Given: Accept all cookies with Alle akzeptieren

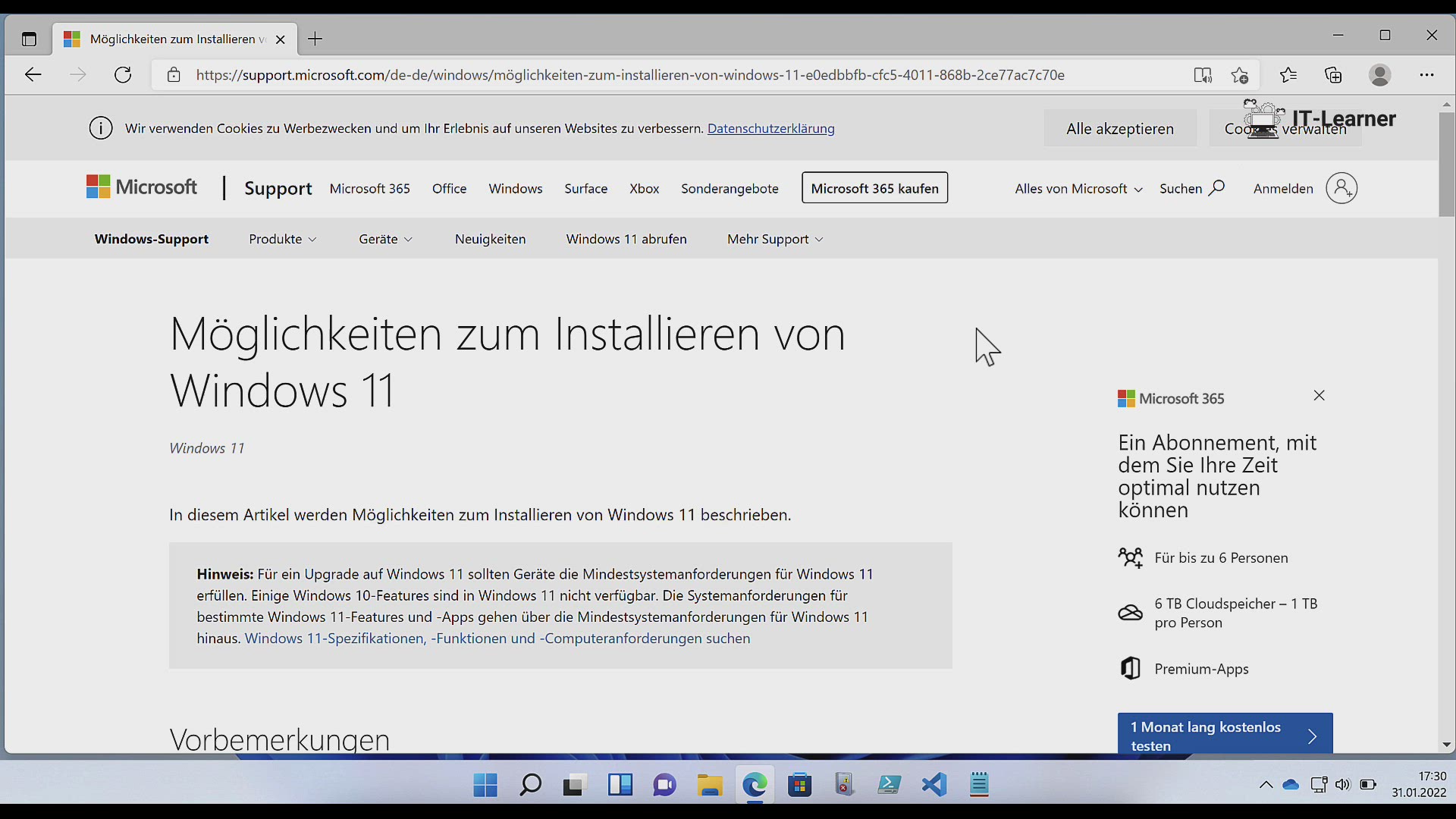Looking at the screenshot, I should click(x=1120, y=128).
